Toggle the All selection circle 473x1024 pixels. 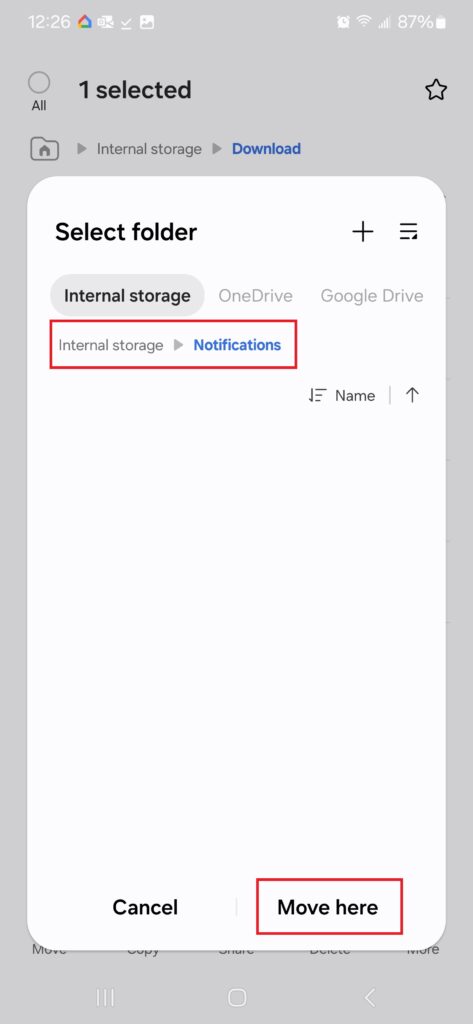39,84
